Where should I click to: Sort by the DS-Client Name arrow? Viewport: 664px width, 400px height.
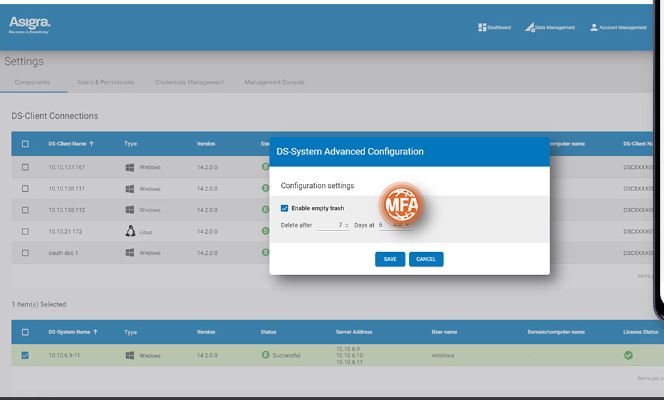click(91, 144)
